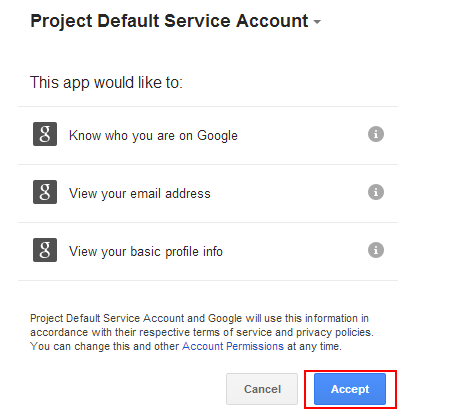Show info for View your basic profile info

pyautogui.click(x=376, y=250)
